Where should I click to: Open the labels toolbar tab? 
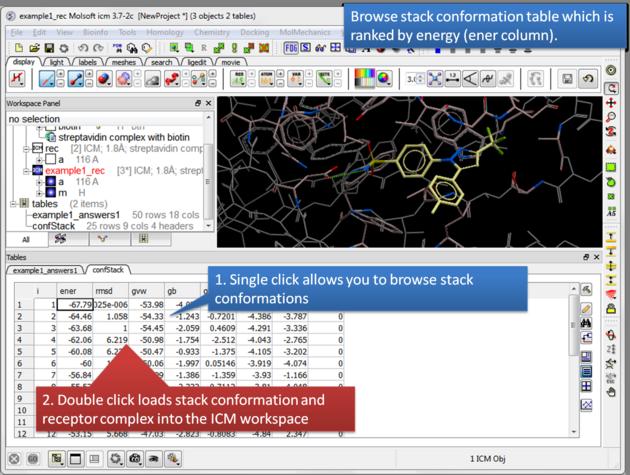(x=91, y=61)
